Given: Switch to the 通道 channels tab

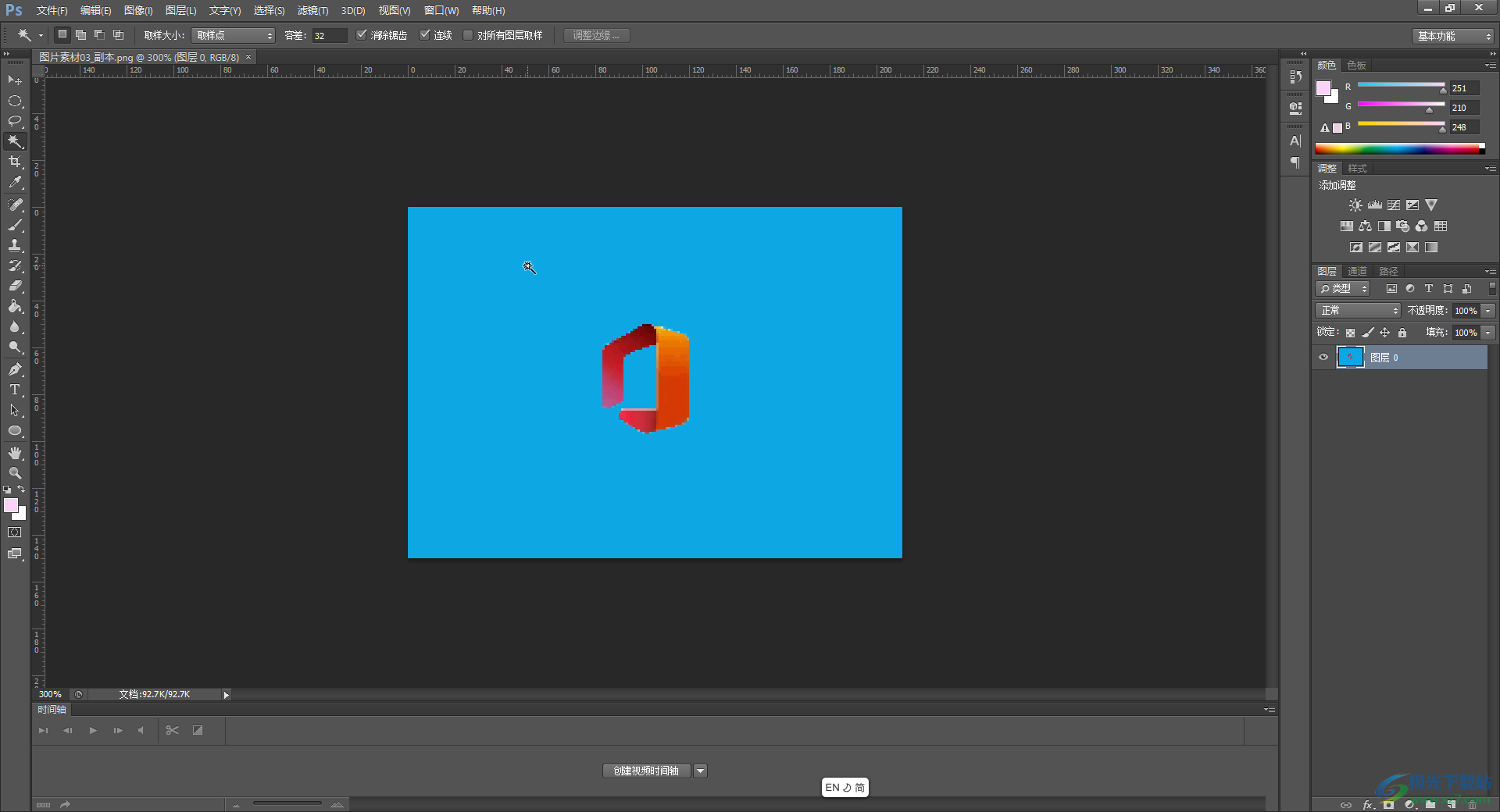Looking at the screenshot, I should 1357,271.
